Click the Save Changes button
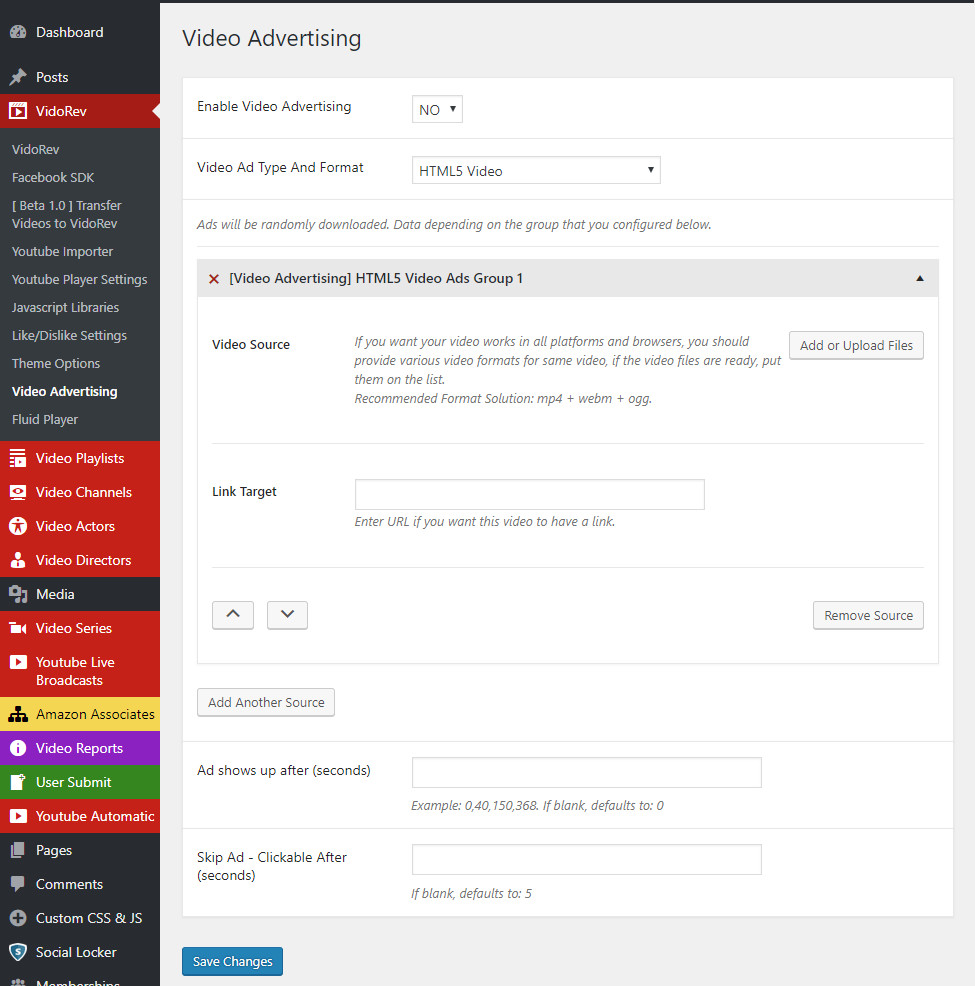Screen dimensions: 975x986 [232, 961]
